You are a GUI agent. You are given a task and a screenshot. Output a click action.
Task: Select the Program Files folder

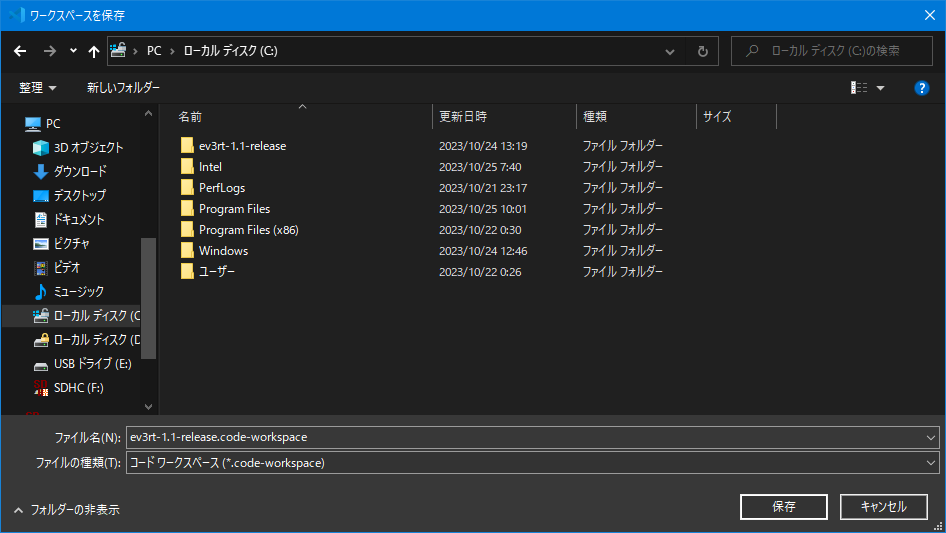[x=235, y=209]
